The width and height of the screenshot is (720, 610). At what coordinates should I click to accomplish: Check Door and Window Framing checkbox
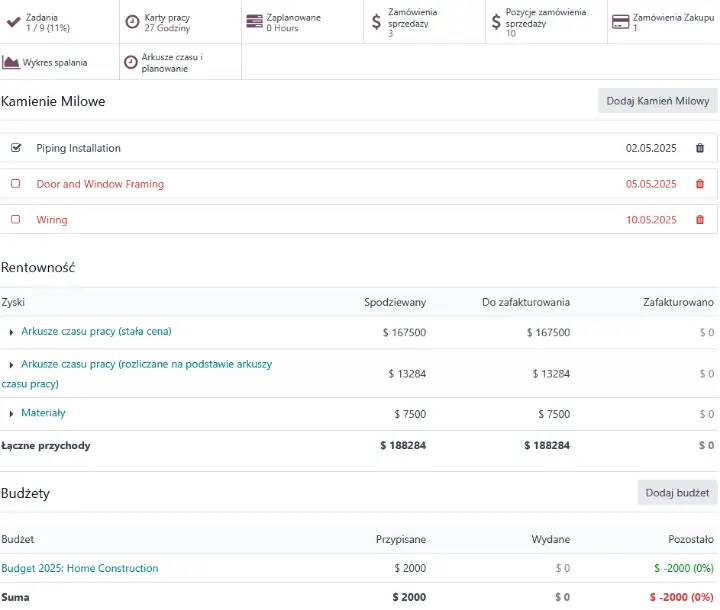[x=16, y=183]
